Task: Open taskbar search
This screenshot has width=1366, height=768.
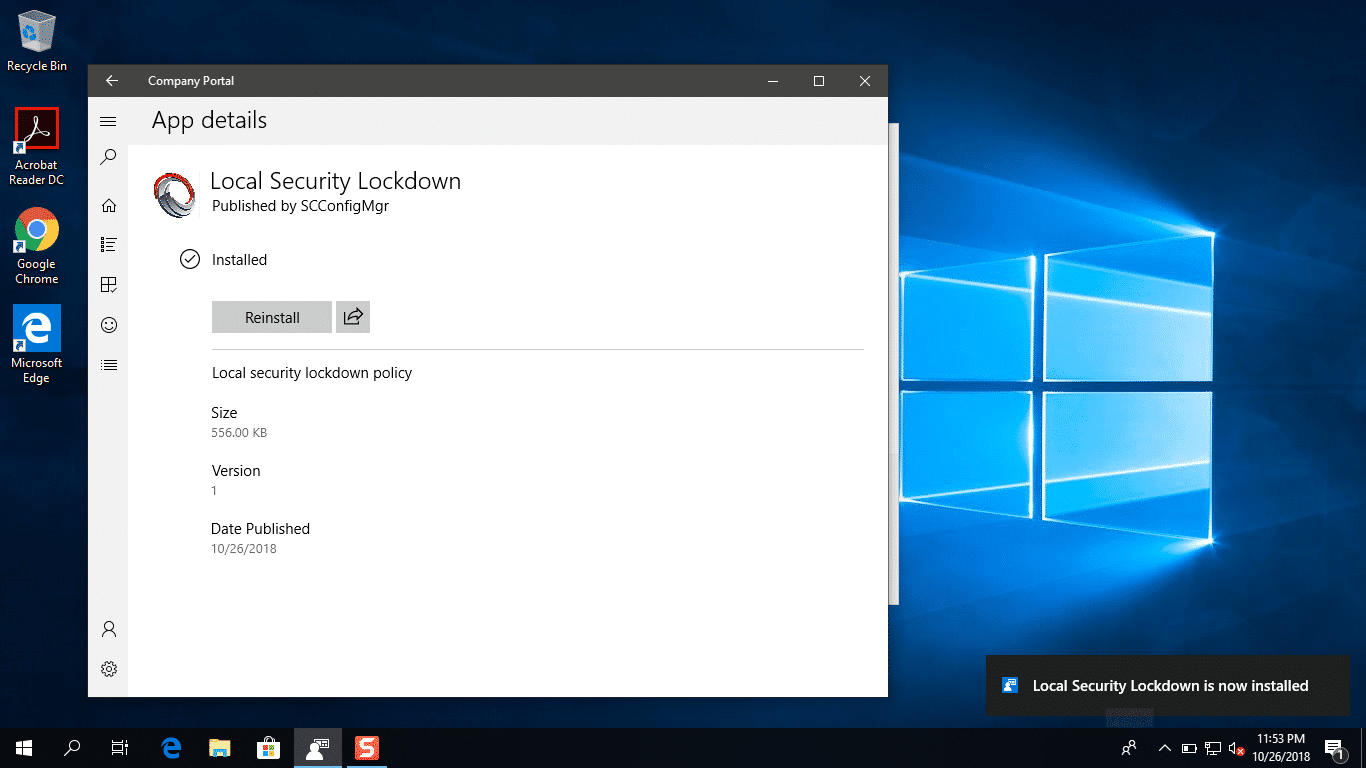Action: pyautogui.click(x=72, y=747)
